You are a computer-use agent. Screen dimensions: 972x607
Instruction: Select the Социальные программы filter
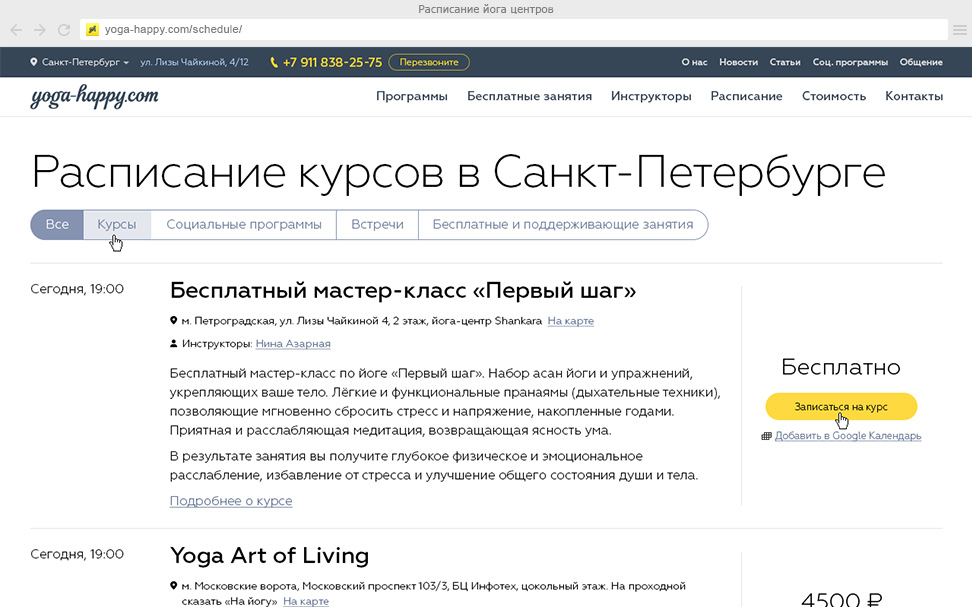pos(244,225)
